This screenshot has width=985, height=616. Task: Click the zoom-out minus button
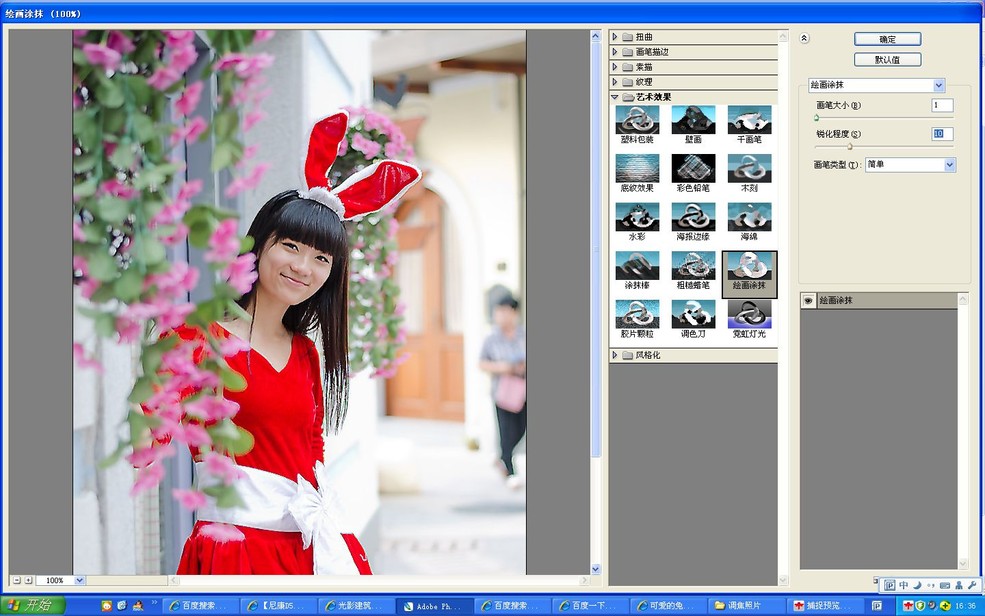(x=15, y=579)
